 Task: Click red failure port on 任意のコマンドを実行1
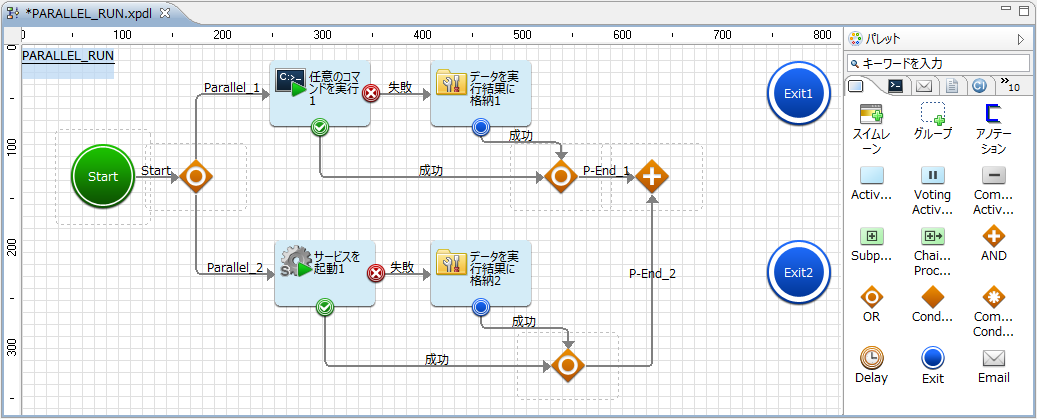(x=371, y=93)
